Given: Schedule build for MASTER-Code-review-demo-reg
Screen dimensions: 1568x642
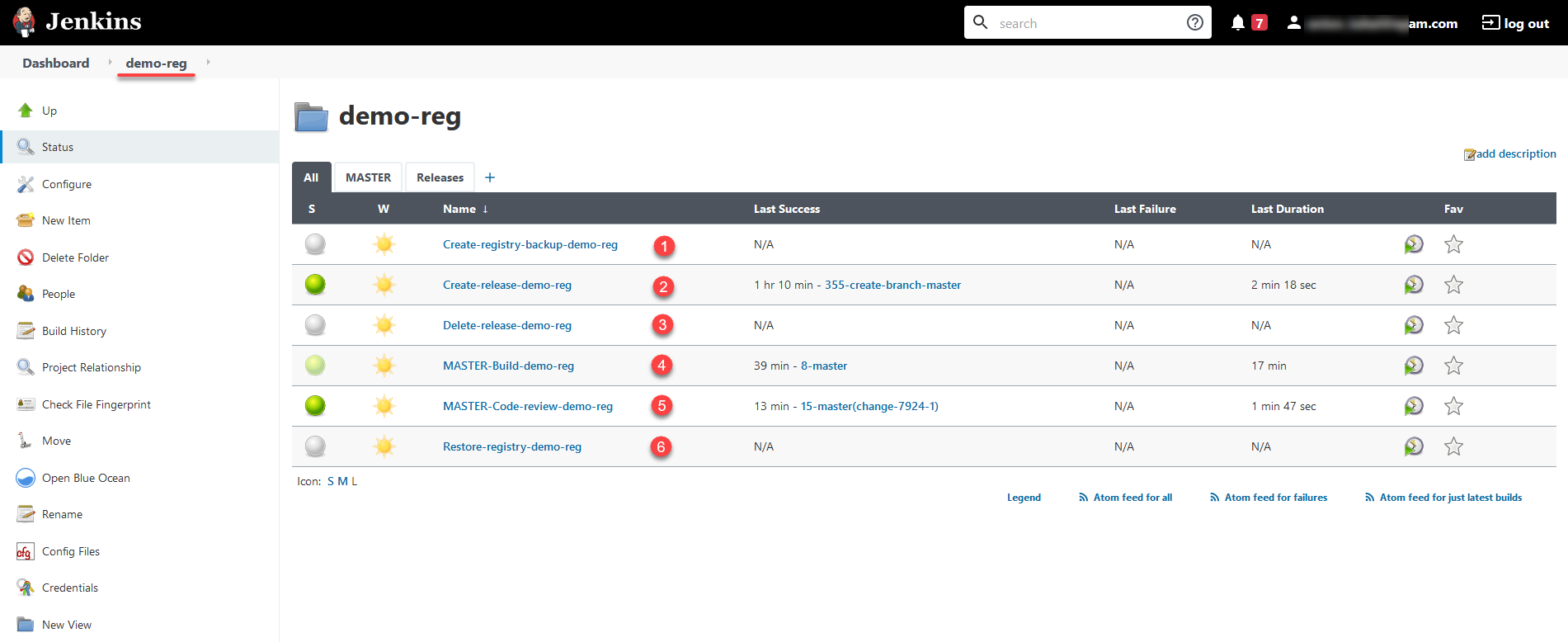Looking at the screenshot, I should [1414, 406].
